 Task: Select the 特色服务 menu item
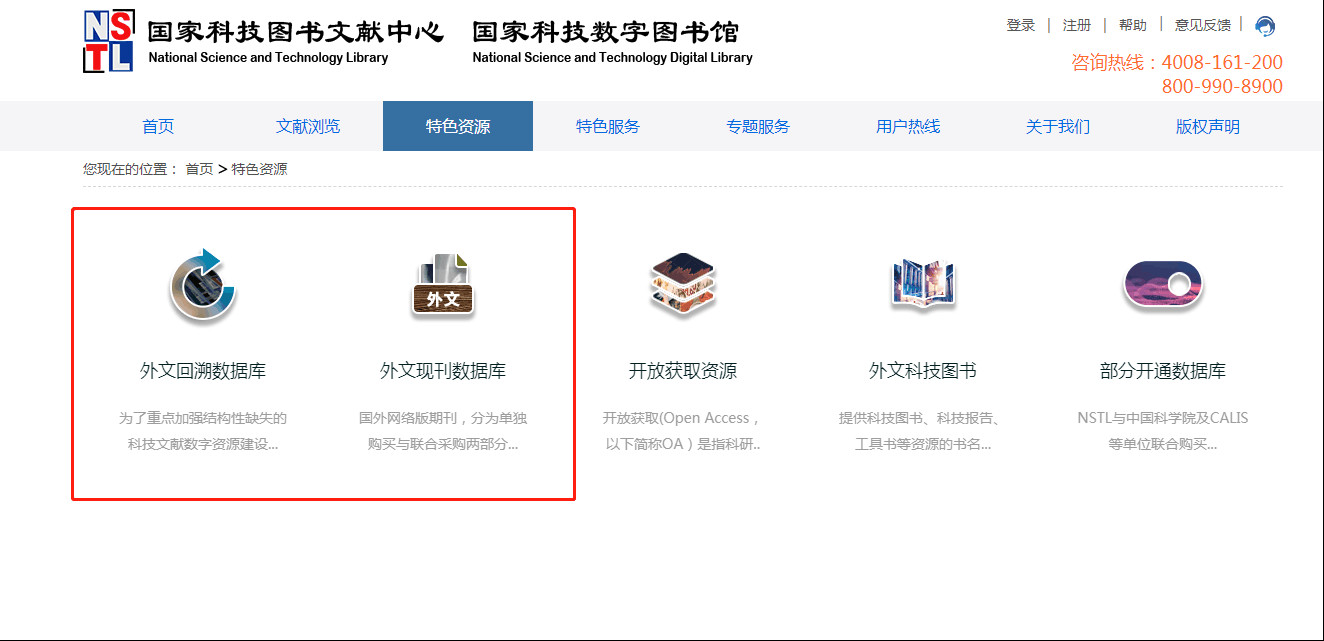[608, 126]
